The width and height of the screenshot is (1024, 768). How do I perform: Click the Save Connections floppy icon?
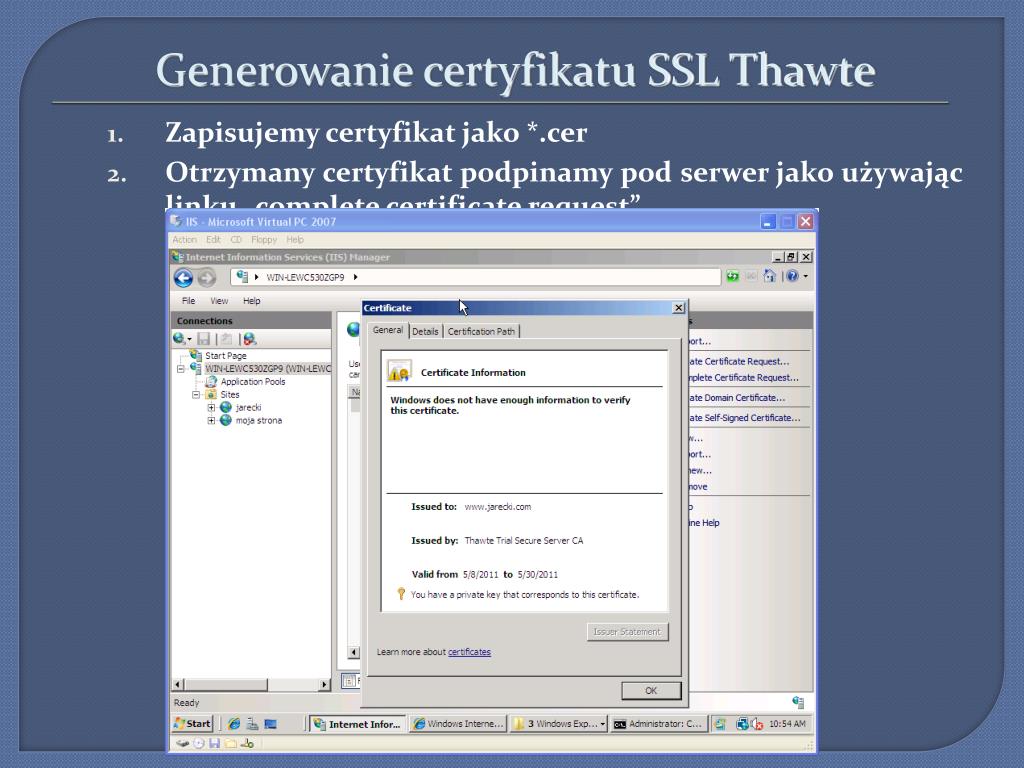pos(204,339)
